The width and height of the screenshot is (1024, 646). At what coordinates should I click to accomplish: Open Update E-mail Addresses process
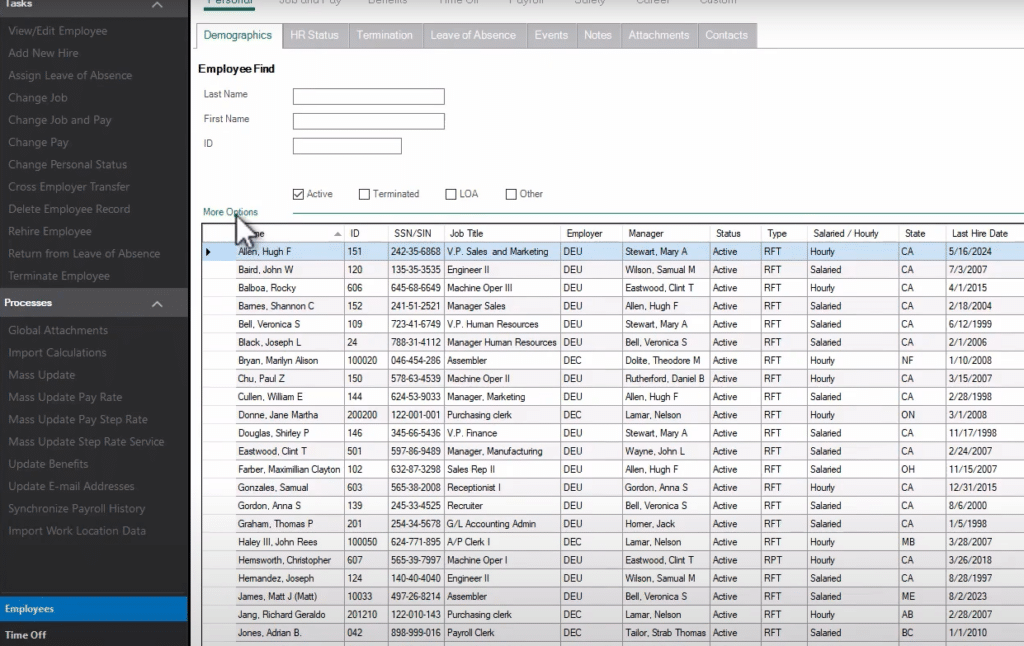[x=71, y=486]
